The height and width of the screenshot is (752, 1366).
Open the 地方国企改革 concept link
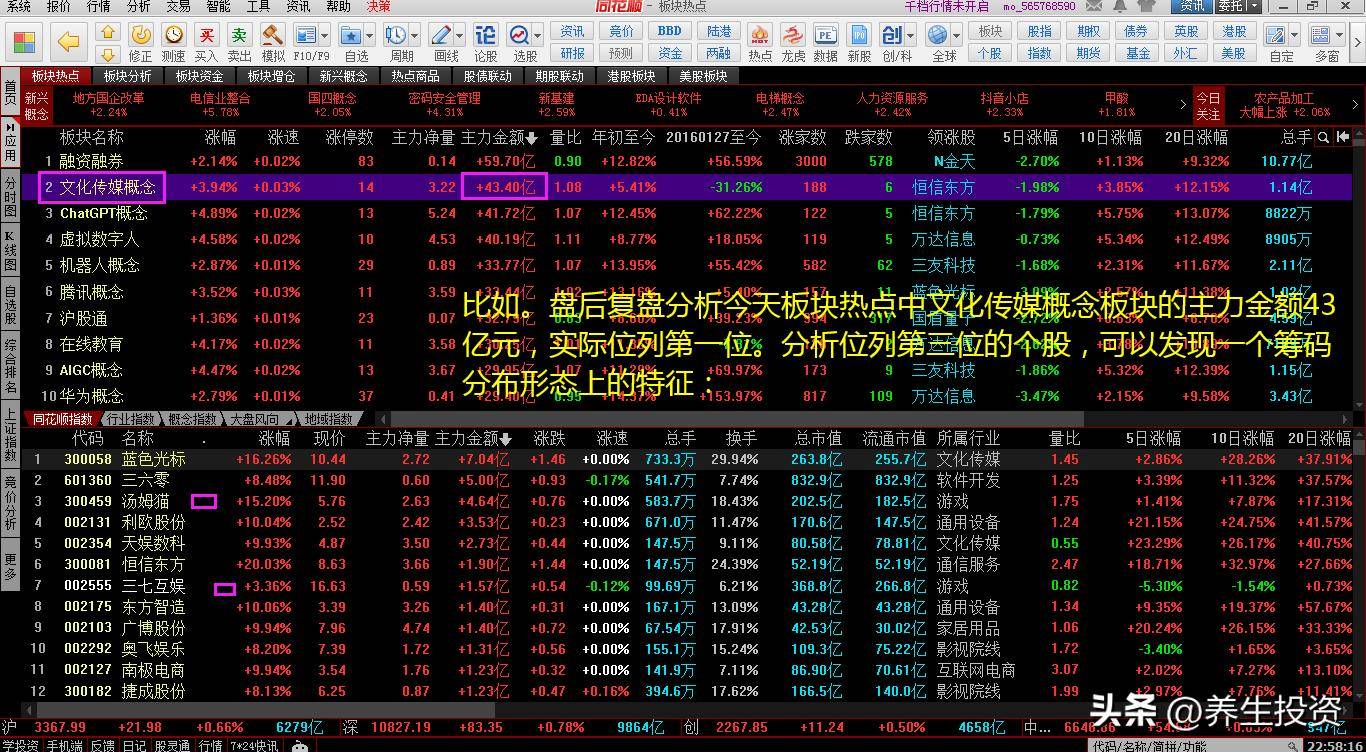click(108, 98)
